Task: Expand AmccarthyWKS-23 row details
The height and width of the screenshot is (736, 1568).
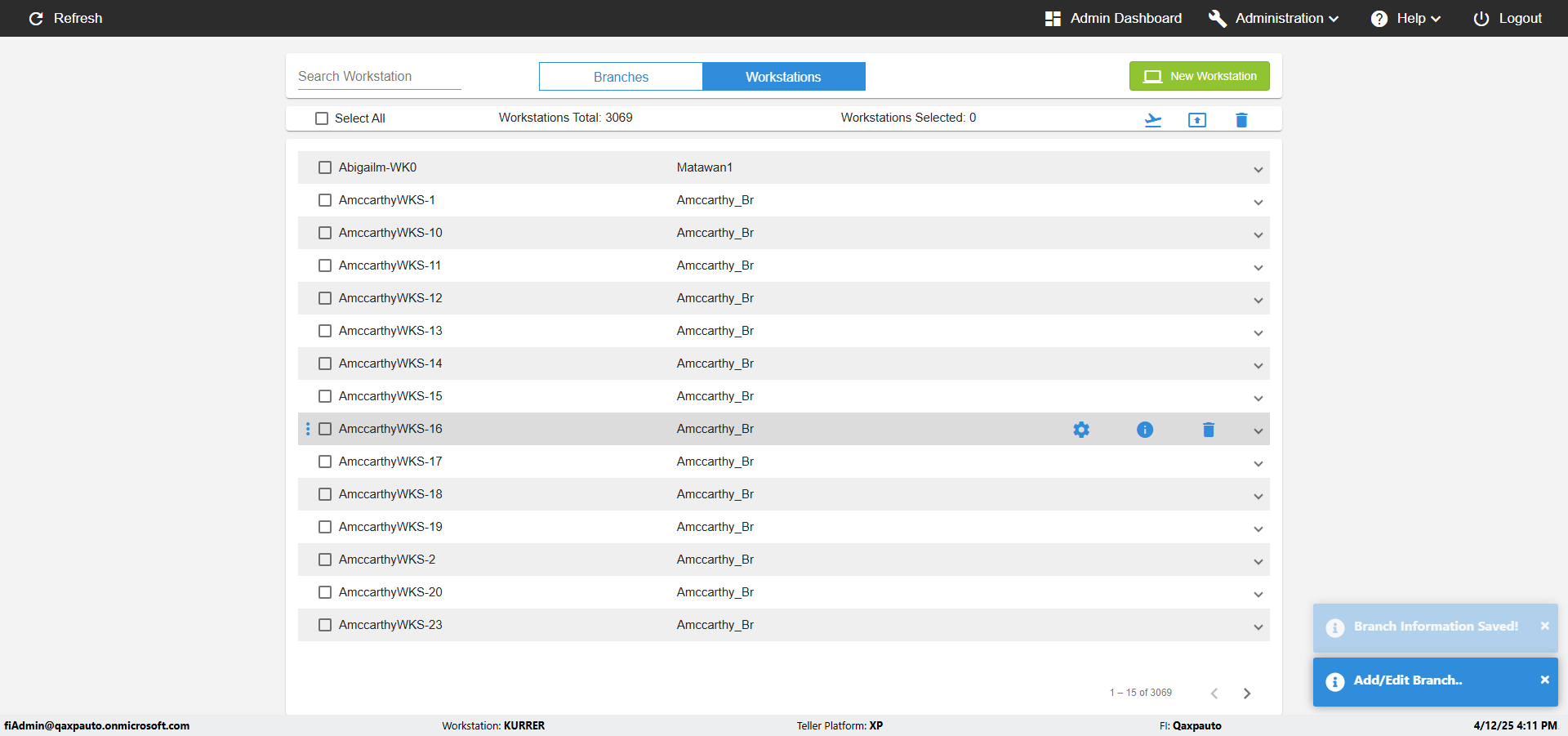Action: click(x=1258, y=627)
